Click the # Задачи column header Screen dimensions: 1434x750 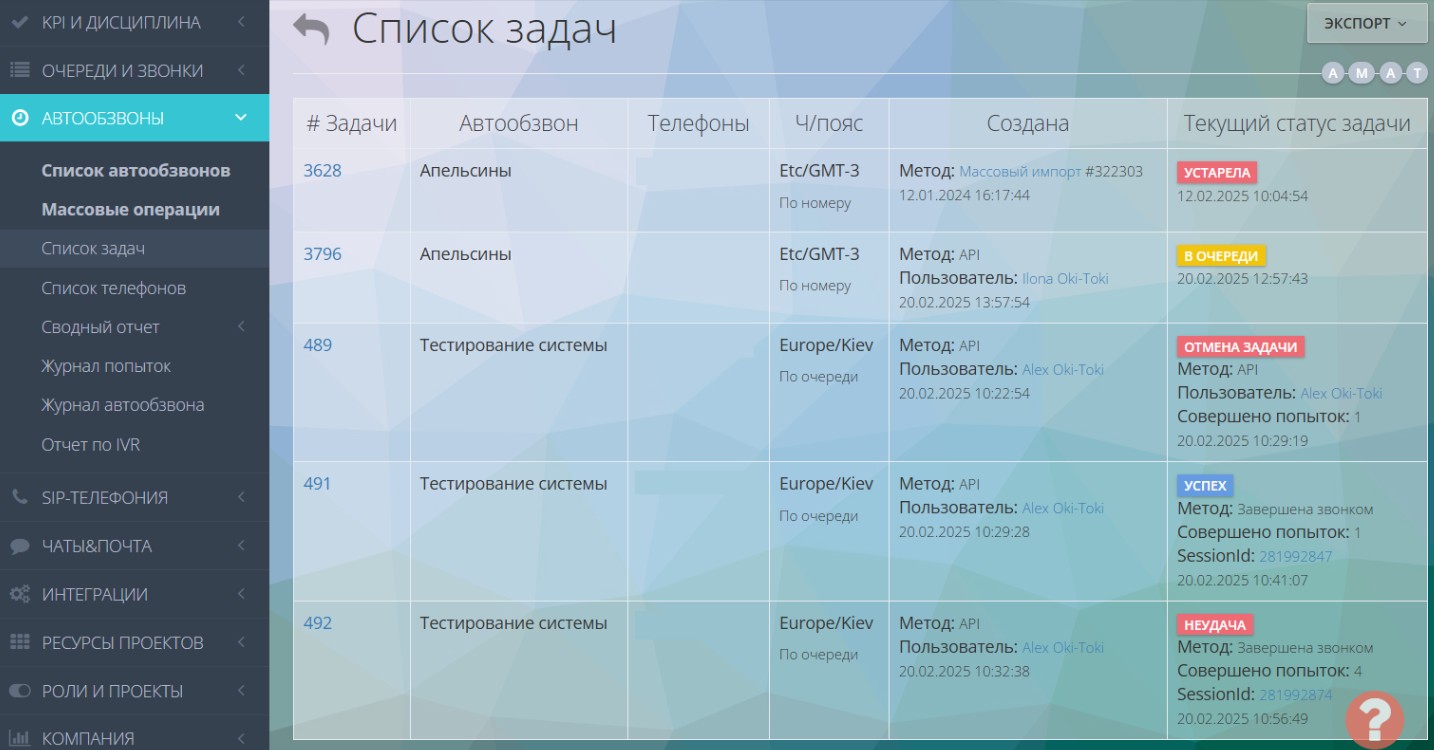pos(351,124)
